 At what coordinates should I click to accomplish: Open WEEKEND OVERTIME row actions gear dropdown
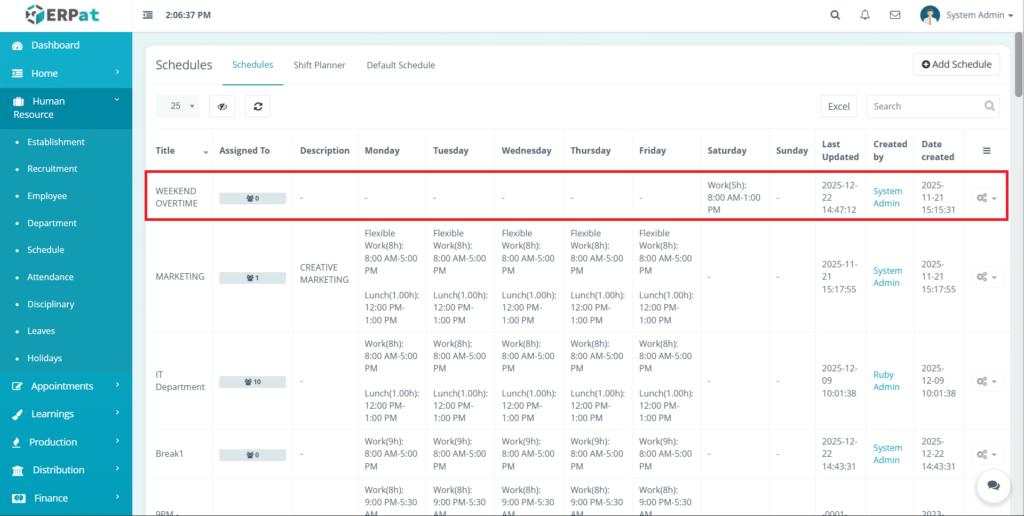[x=986, y=198]
